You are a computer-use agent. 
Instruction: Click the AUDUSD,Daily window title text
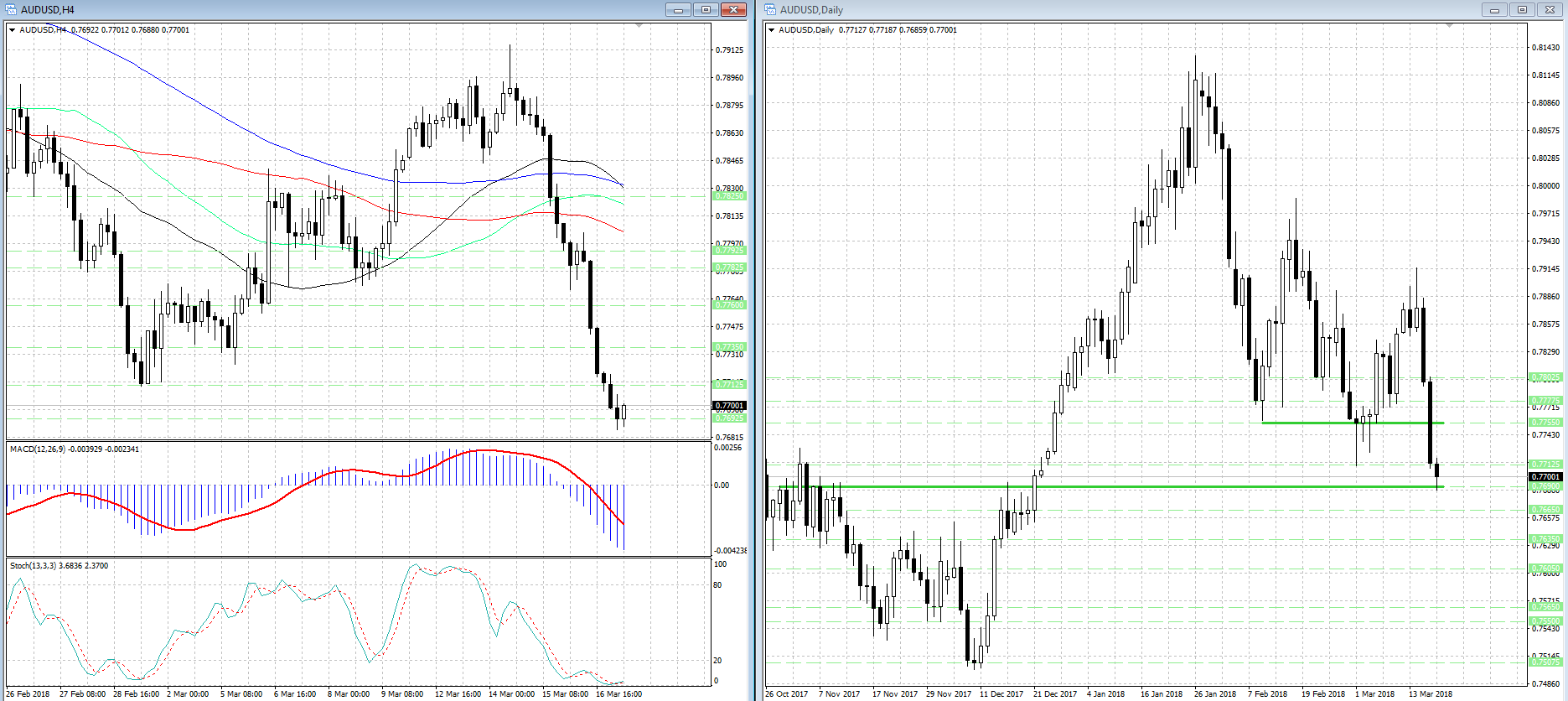tap(812, 10)
